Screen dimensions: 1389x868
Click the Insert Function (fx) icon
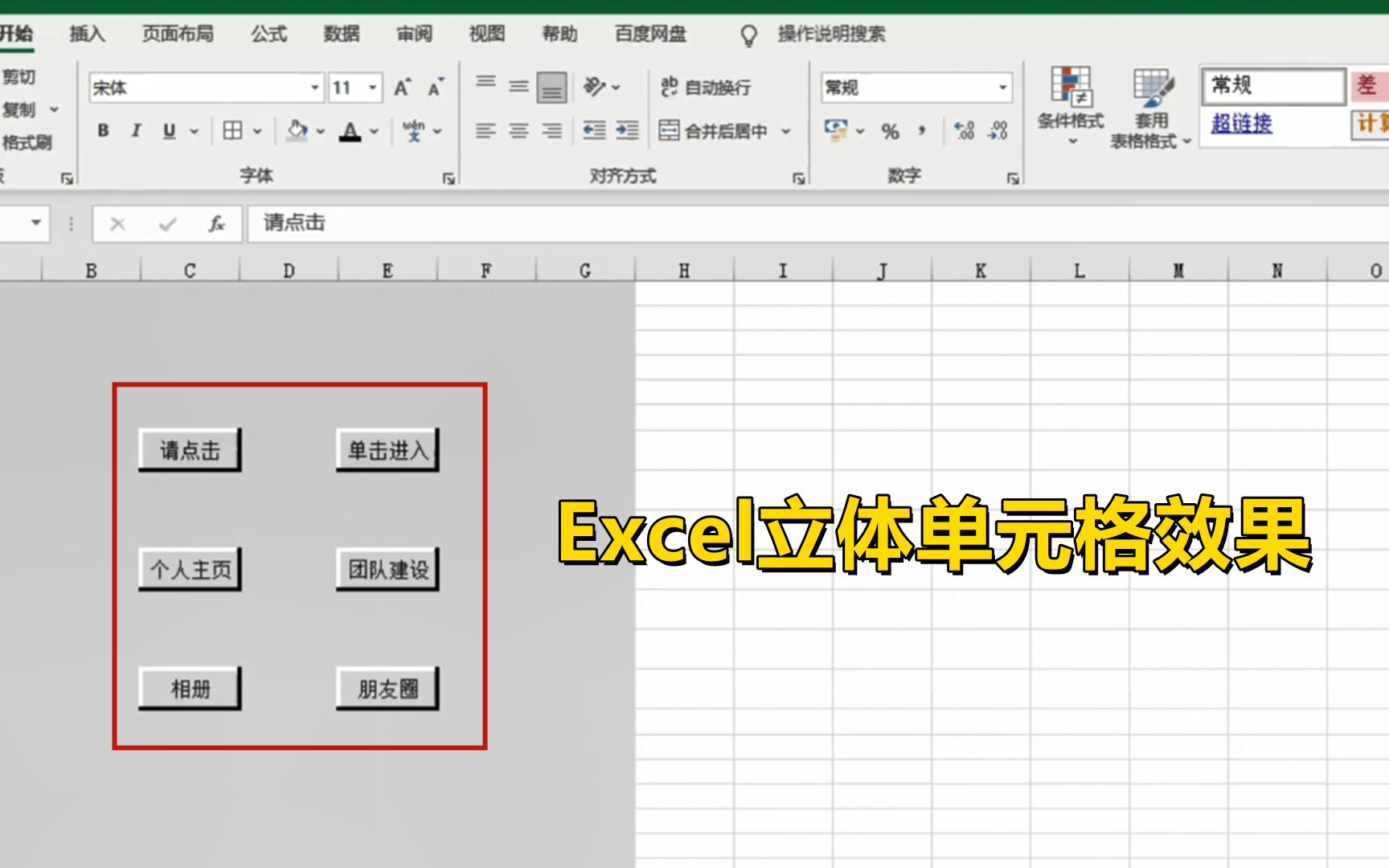(x=215, y=224)
